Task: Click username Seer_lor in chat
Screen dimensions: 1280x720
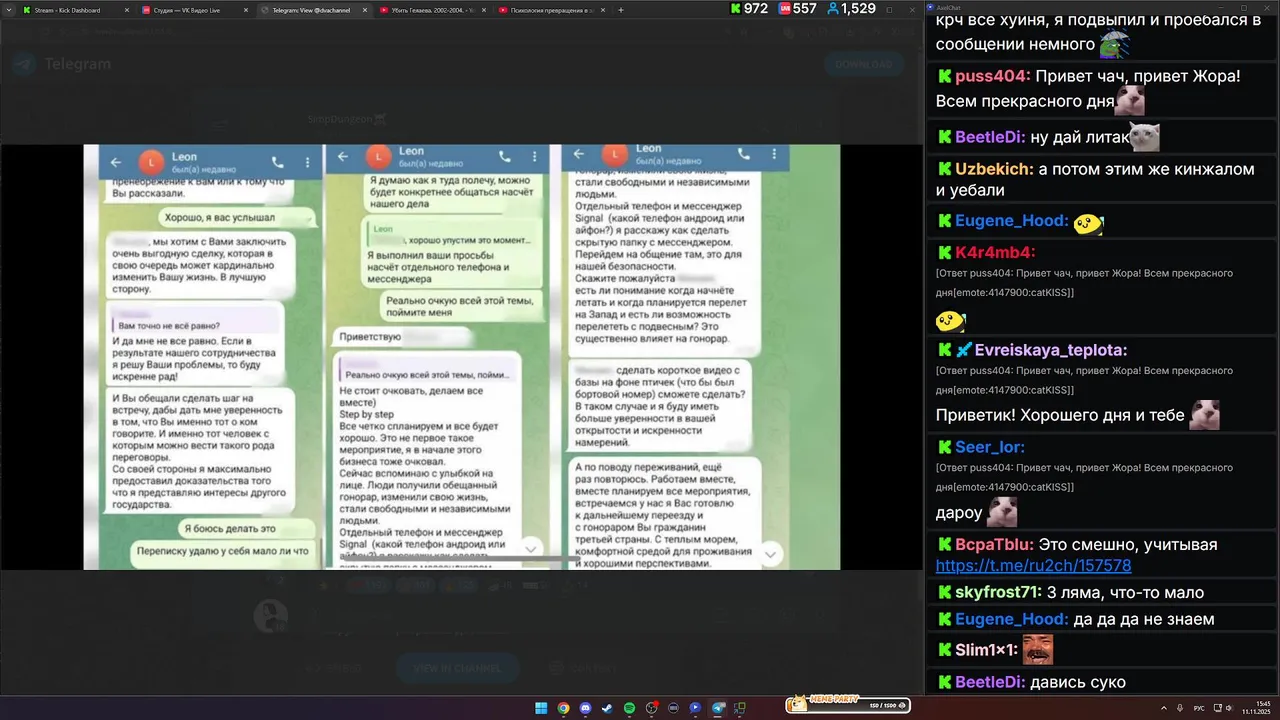Action: click(990, 447)
